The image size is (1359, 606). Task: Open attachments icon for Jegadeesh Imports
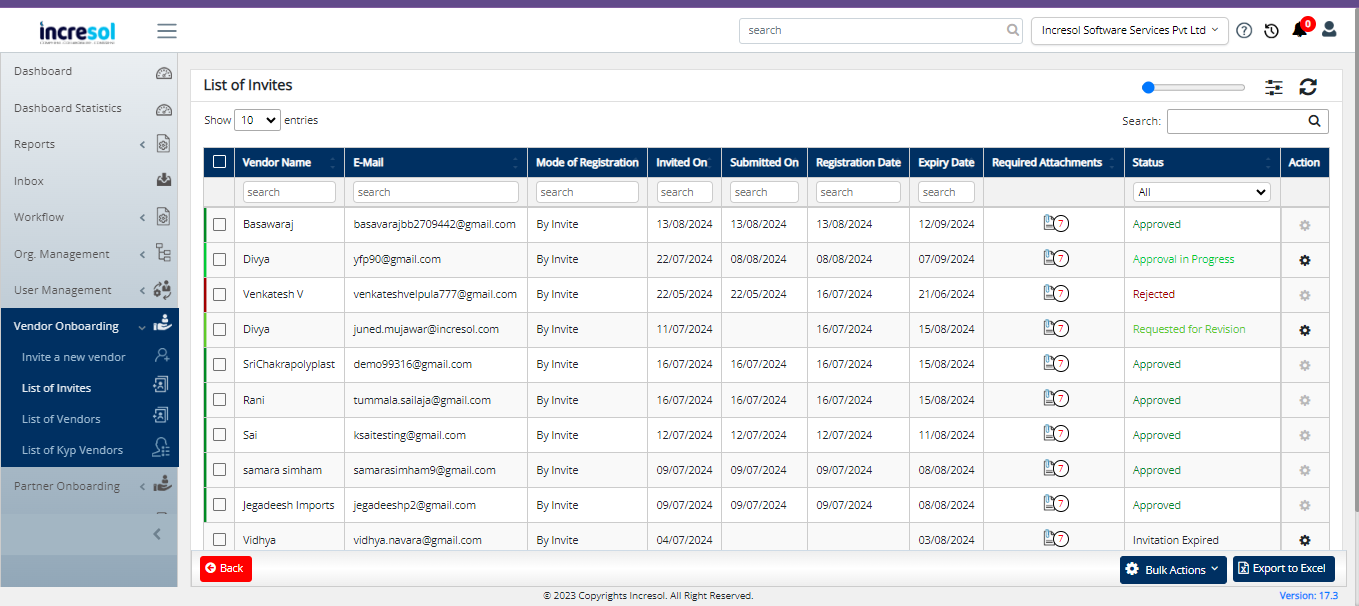[1054, 505]
